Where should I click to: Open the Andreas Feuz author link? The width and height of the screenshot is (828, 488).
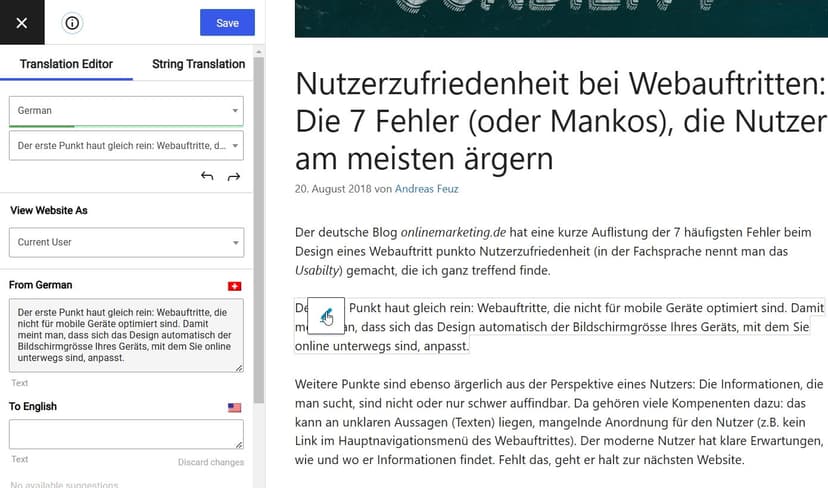coord(427,189)
